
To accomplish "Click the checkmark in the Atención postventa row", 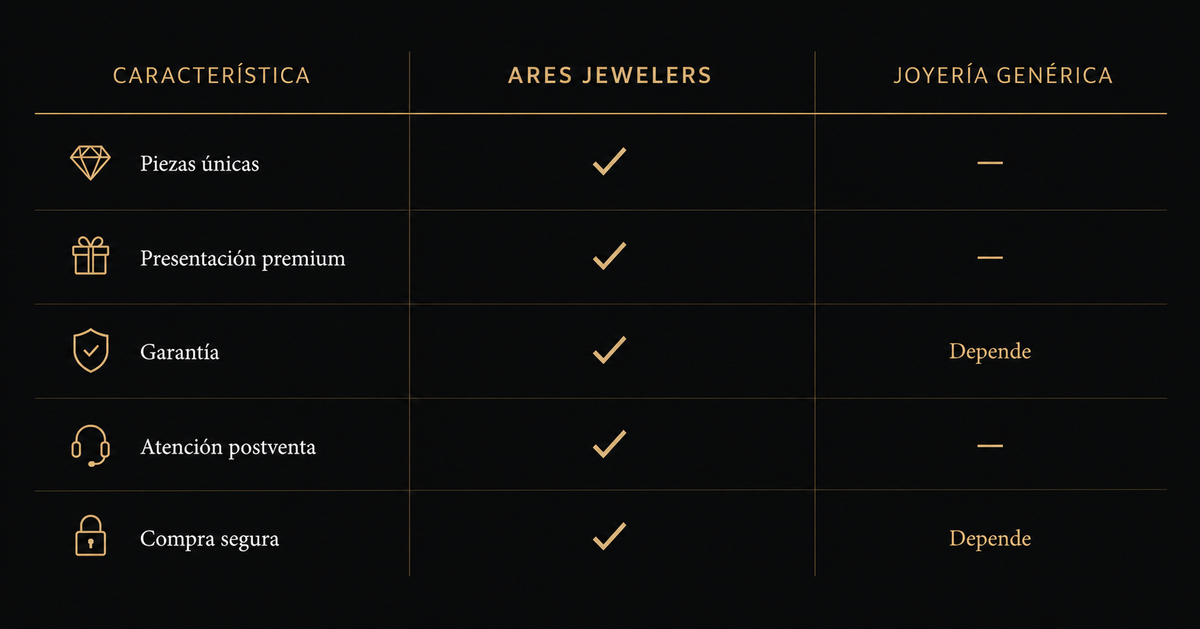I will pyautogui.click(x=609, y=443).
